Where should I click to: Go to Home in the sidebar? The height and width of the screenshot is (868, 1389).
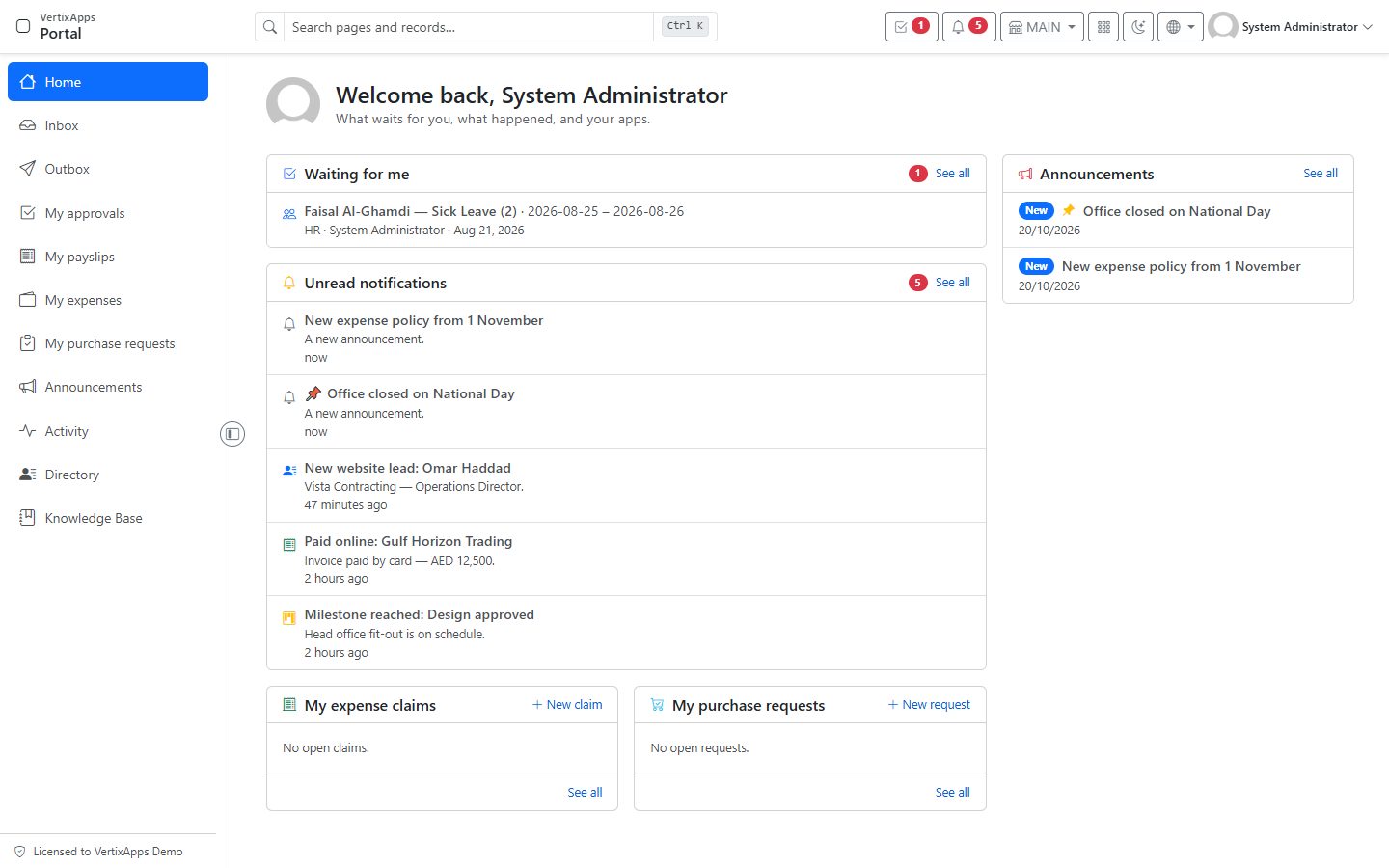coord(108,82)
